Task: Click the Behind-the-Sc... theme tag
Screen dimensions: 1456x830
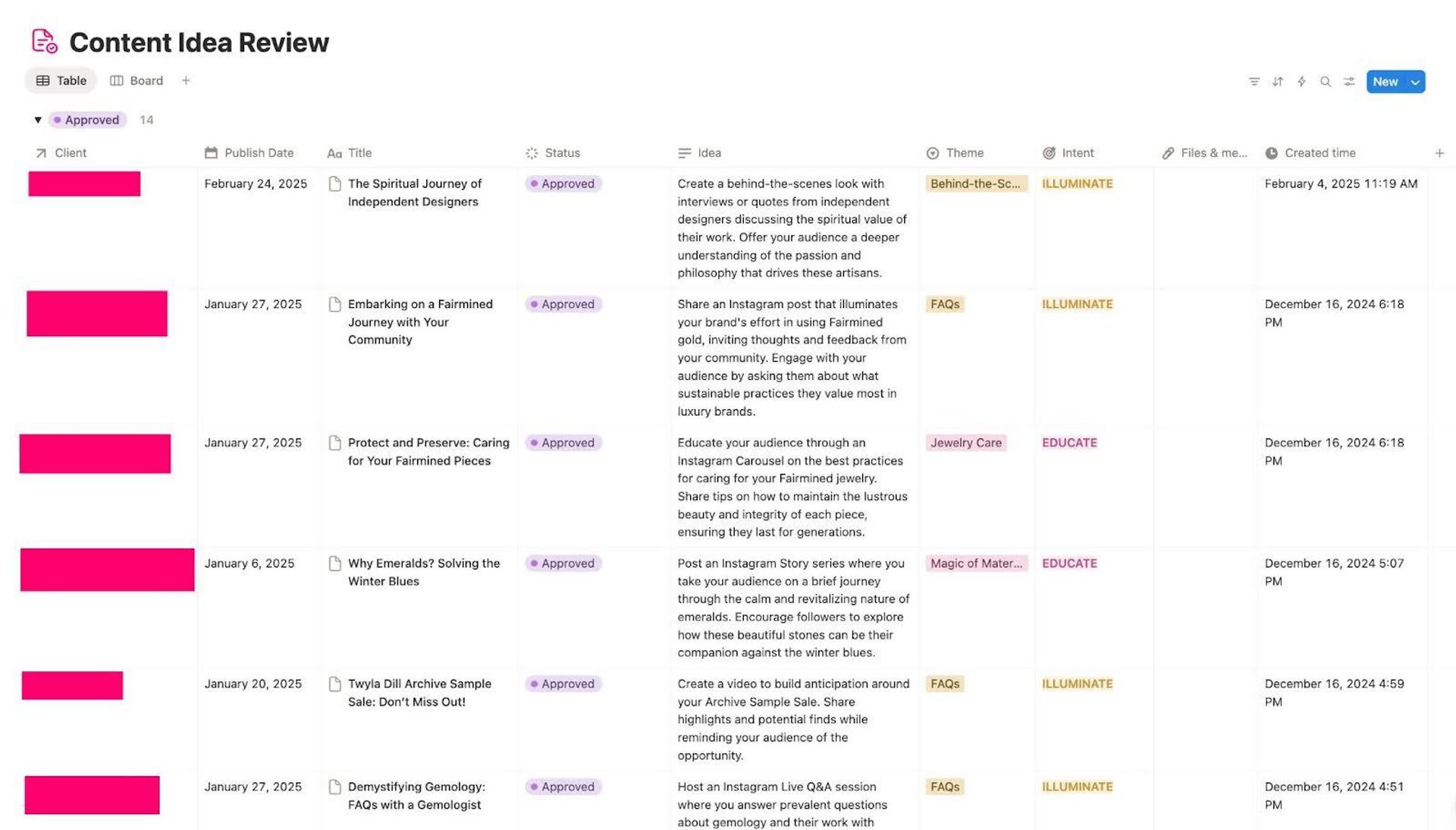Action: (975, 184)
